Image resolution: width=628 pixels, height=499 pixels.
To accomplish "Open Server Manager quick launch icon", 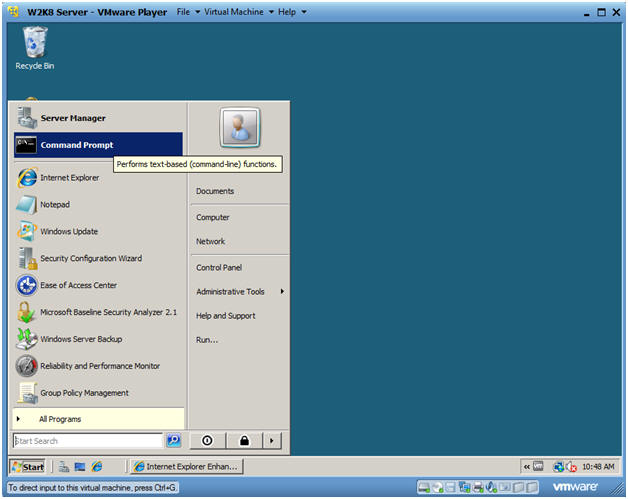I will [x=64, y=467].
